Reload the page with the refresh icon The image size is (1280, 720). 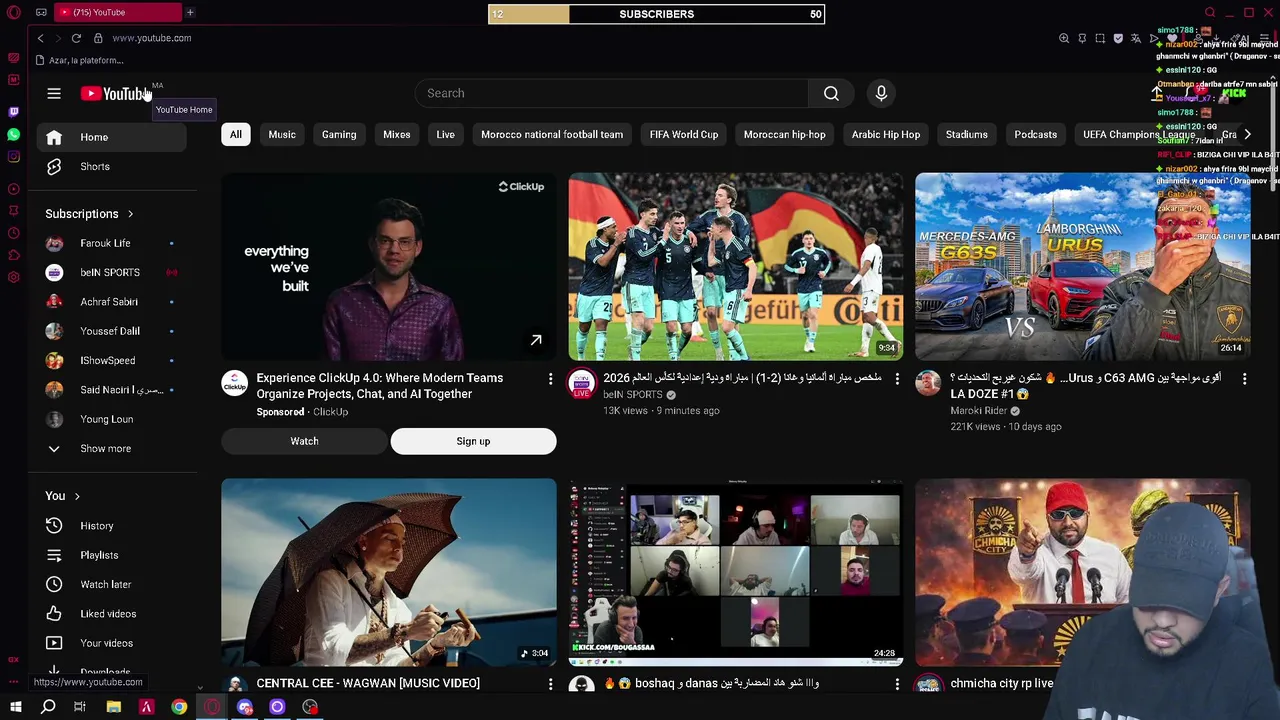pyautogui.click(x=76, y=38)
